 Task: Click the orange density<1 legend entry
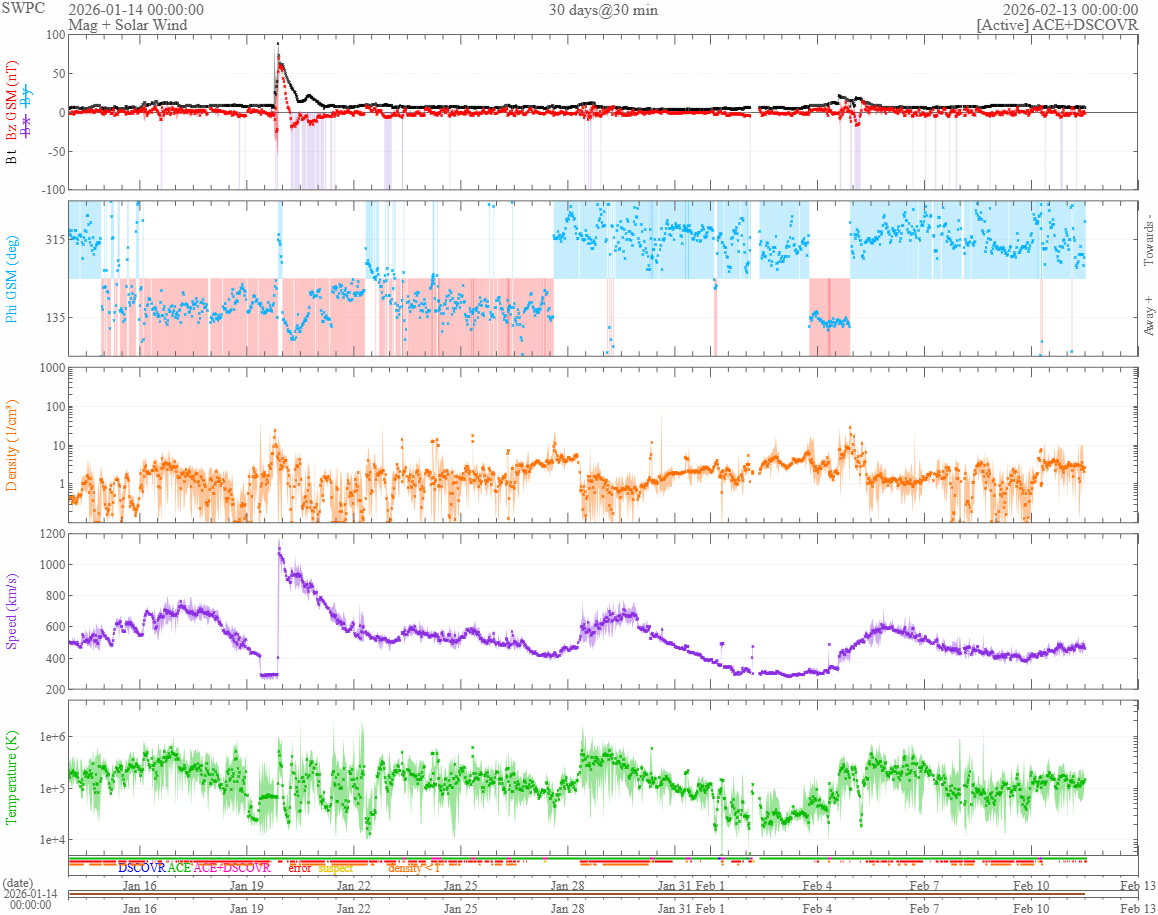(414, 868)
